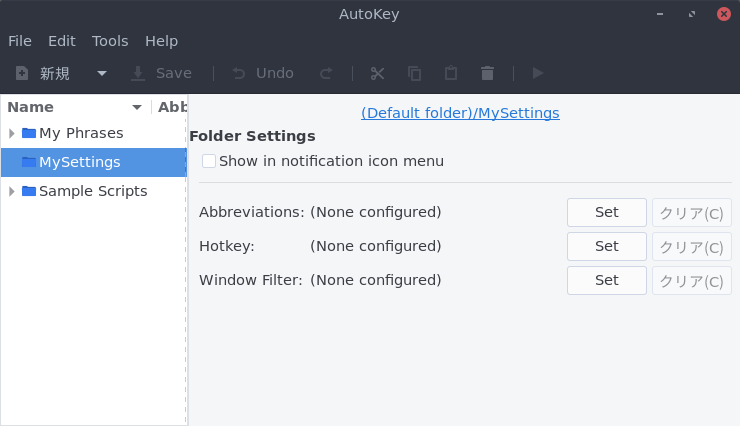Click the Abbreviation column header
The image size is (740, 426).
[x=172, y=107]
